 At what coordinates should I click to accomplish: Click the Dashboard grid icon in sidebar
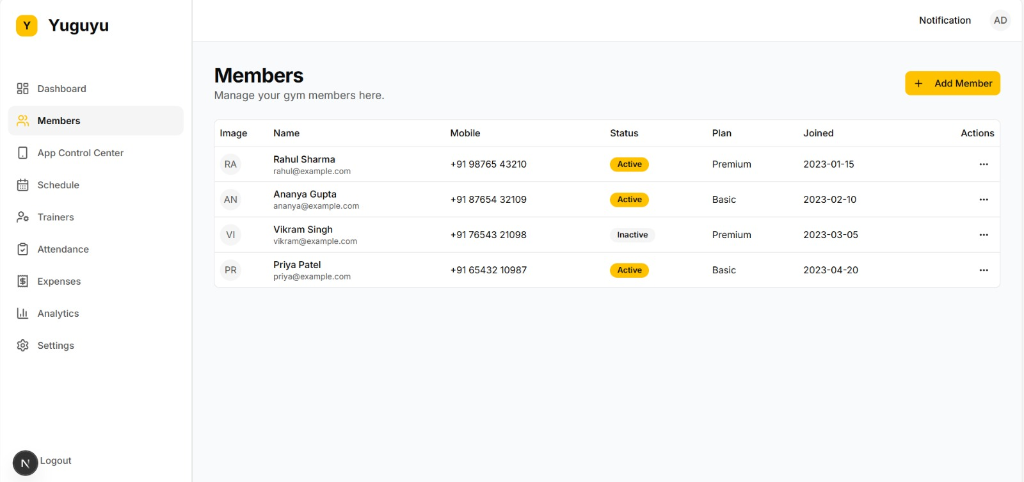pyautogui.click(x=23, y=89)
